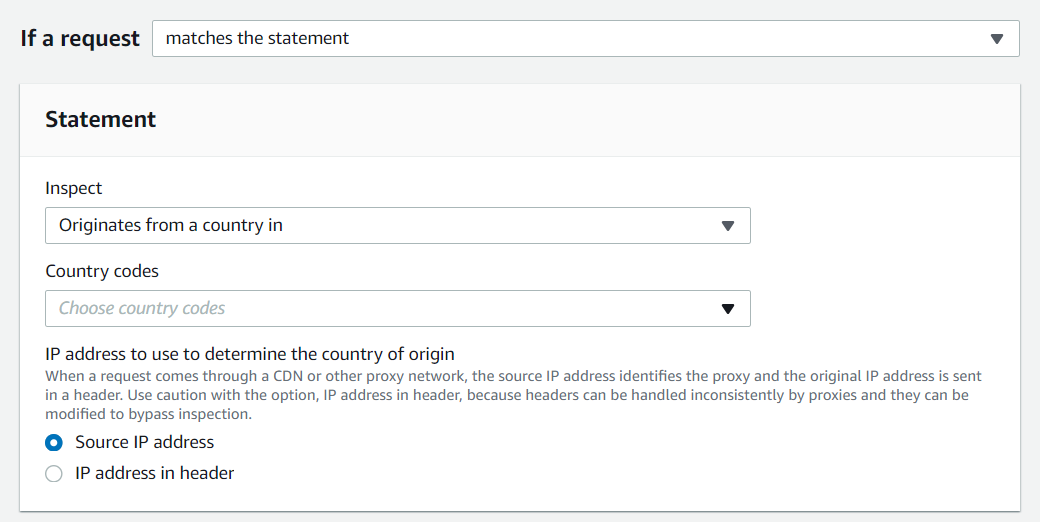The height and width of the screenshot is (522, 1040).
Task: Select the 'IP address in header' radio button
Action: coord(54,474)
